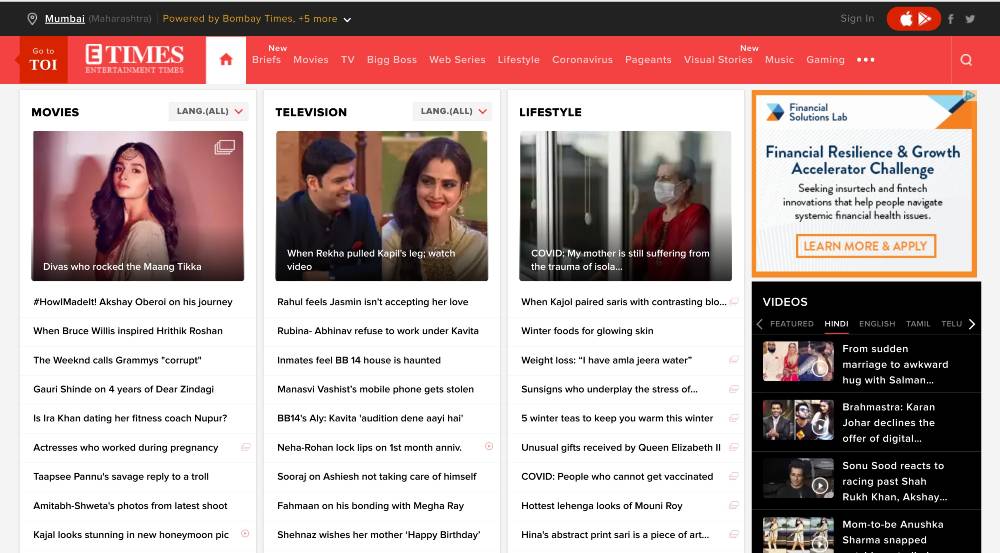
Task: Click play icon on Brahmastra video thumbnail
Action: click(x=820, y=427)
